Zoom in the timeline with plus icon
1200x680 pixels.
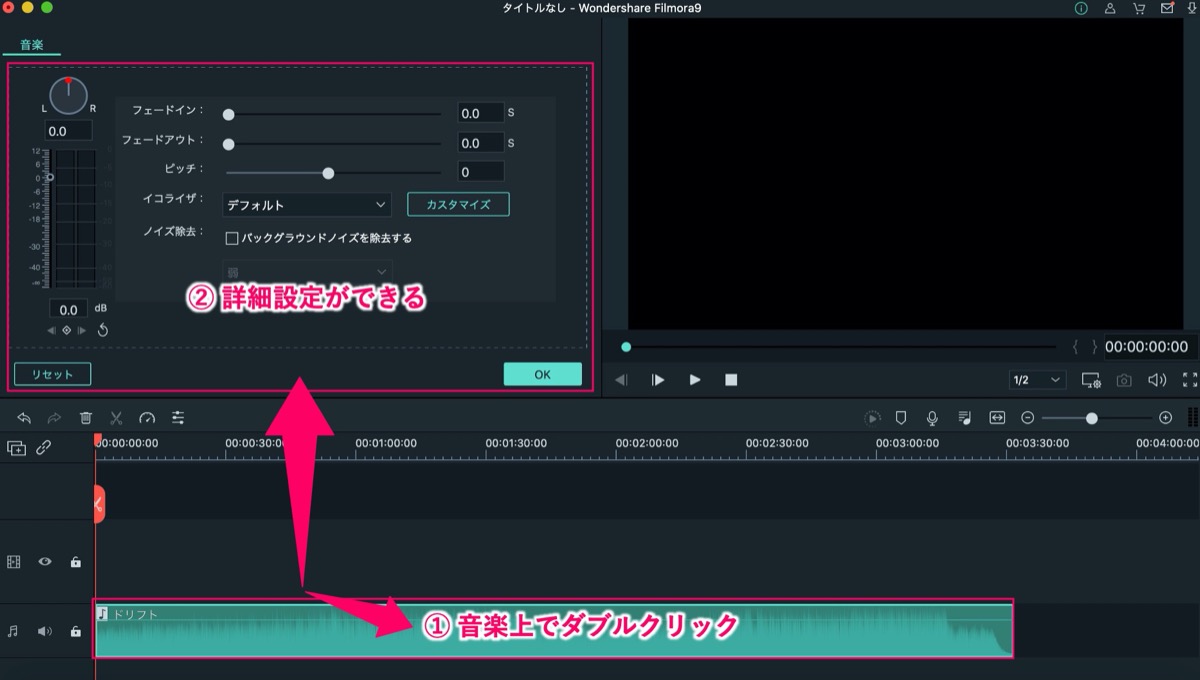tap(1165, 418)
